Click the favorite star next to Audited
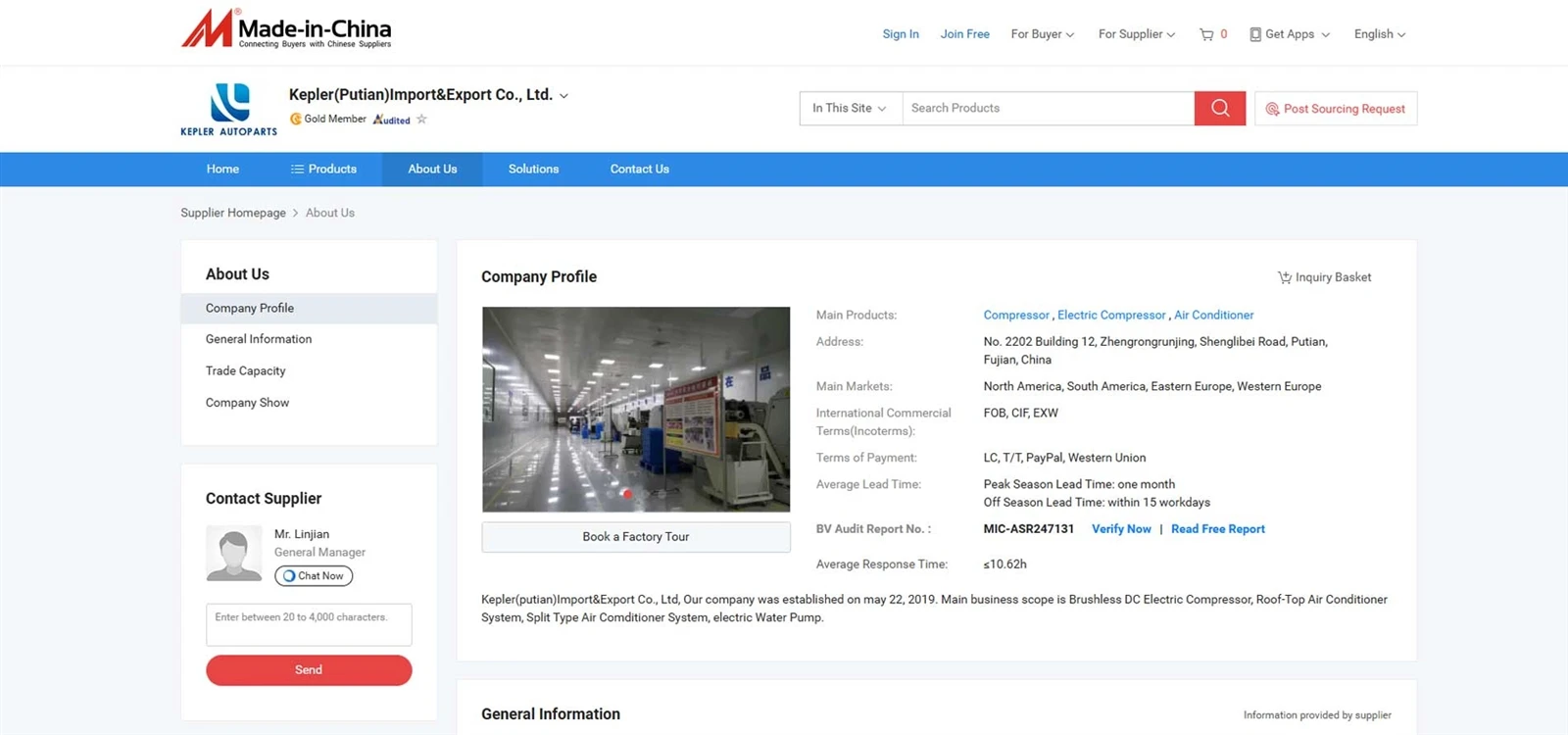This screenshot has height=735, width=1568. [422, 120]
